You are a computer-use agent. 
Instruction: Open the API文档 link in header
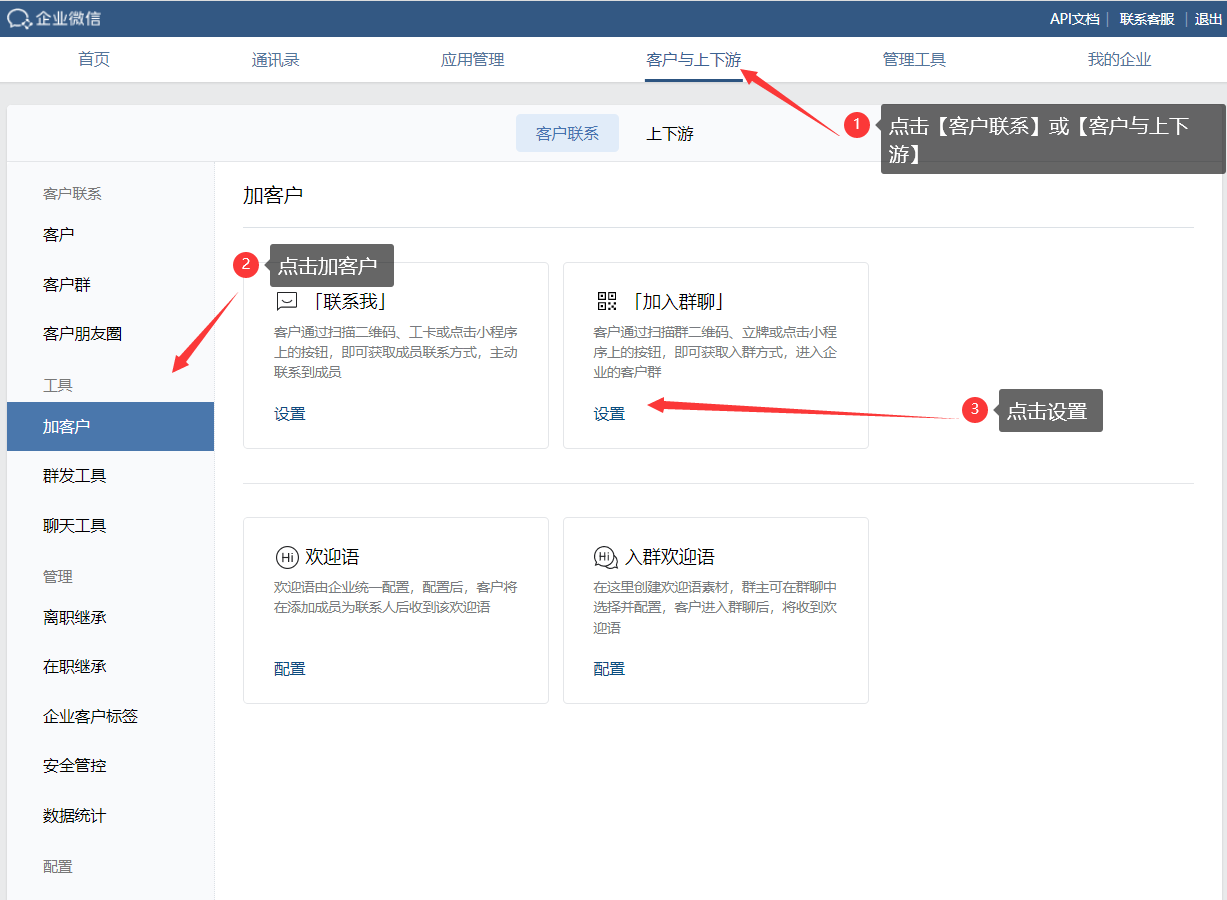click(x=1074, y=19)
